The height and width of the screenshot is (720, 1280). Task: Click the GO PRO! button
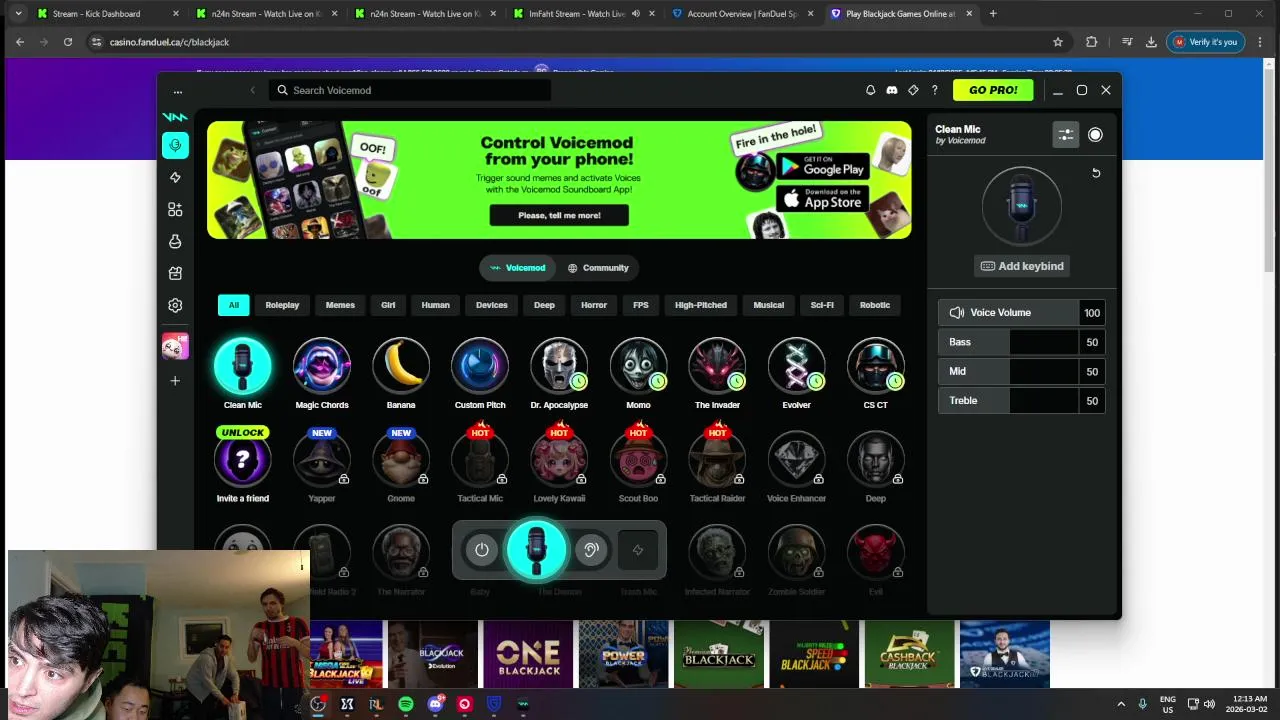(x=993, y=90)
